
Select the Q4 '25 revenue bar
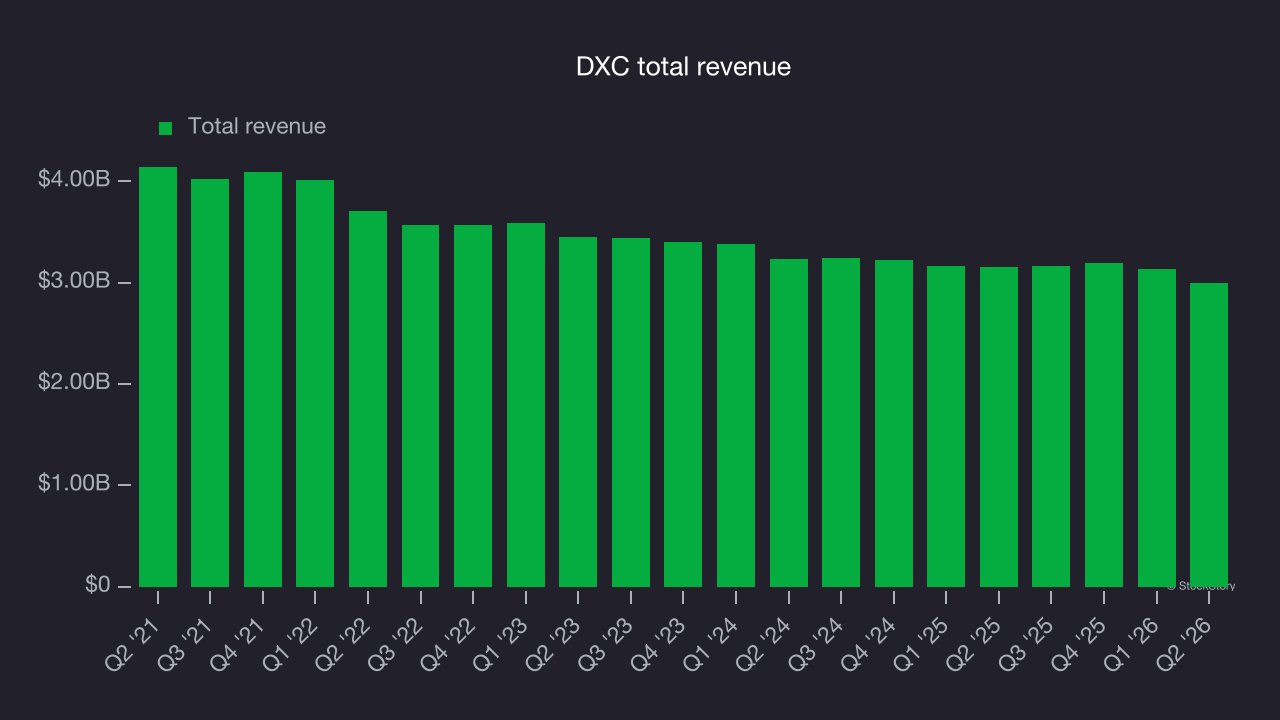1104,425
